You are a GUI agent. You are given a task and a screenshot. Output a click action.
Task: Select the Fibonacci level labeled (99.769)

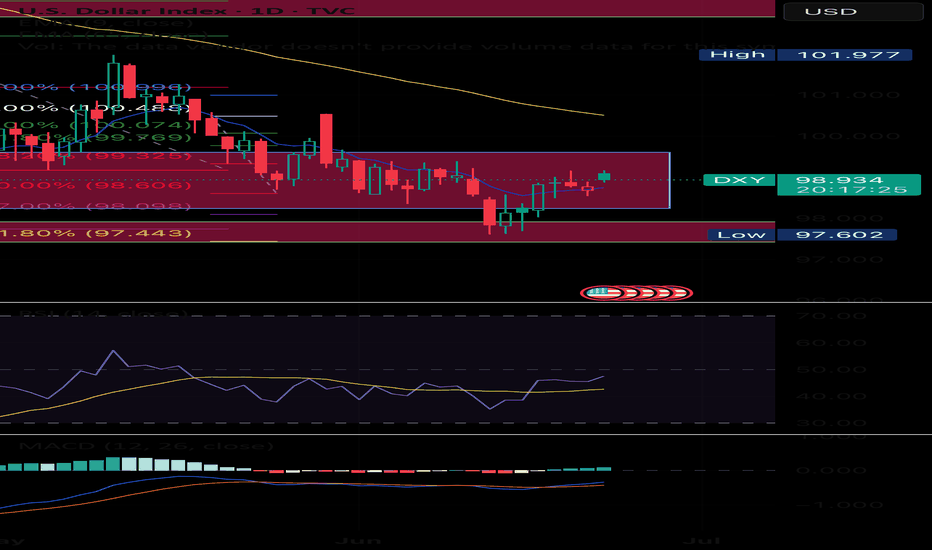click(95, 138)
